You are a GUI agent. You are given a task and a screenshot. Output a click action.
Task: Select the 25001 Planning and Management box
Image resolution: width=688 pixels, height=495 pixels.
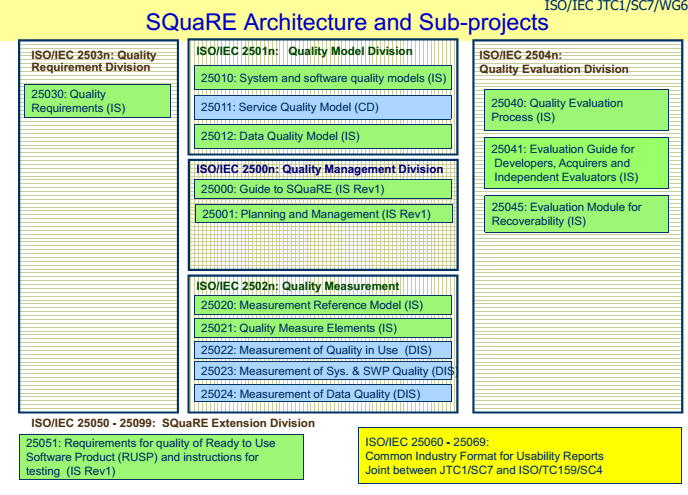tap(323, 214)
